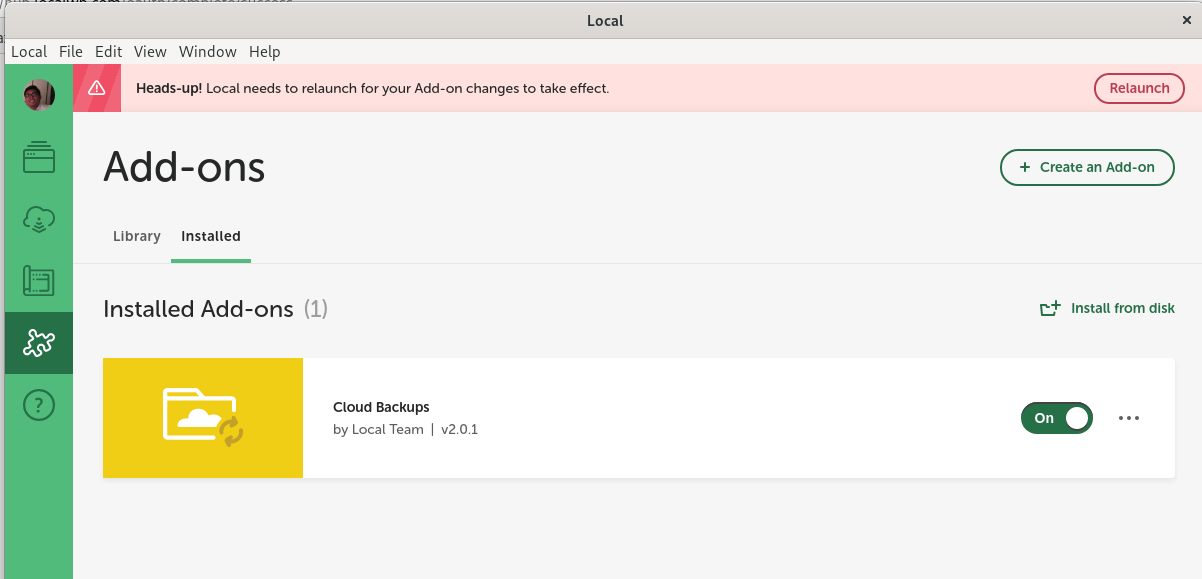Open the Help question mark icon
Image resolution: width=1202 pixels, height=579 pixels.
click(39, 405)
